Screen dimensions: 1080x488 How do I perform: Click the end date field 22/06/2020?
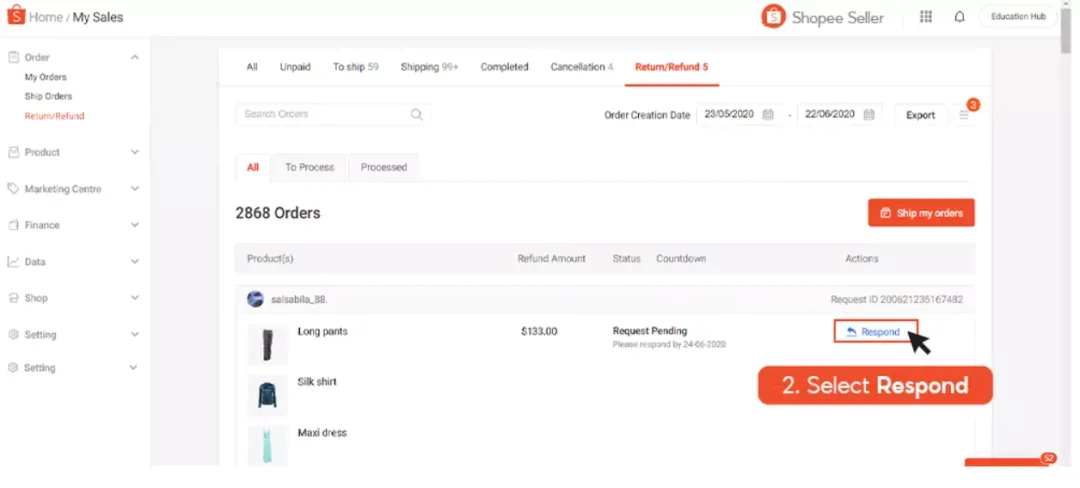click(x=839, y=115)
